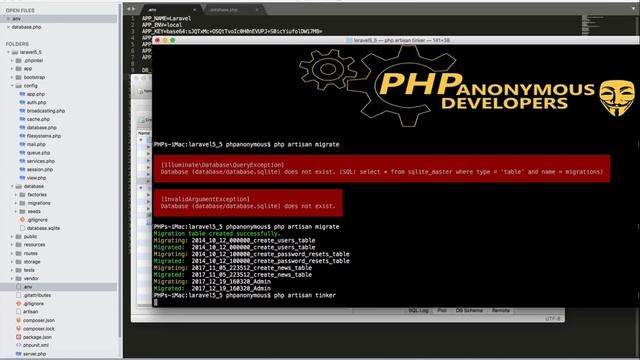Open queue.php file icon
This screenshot has width=640, height=360.
[22, 153]
